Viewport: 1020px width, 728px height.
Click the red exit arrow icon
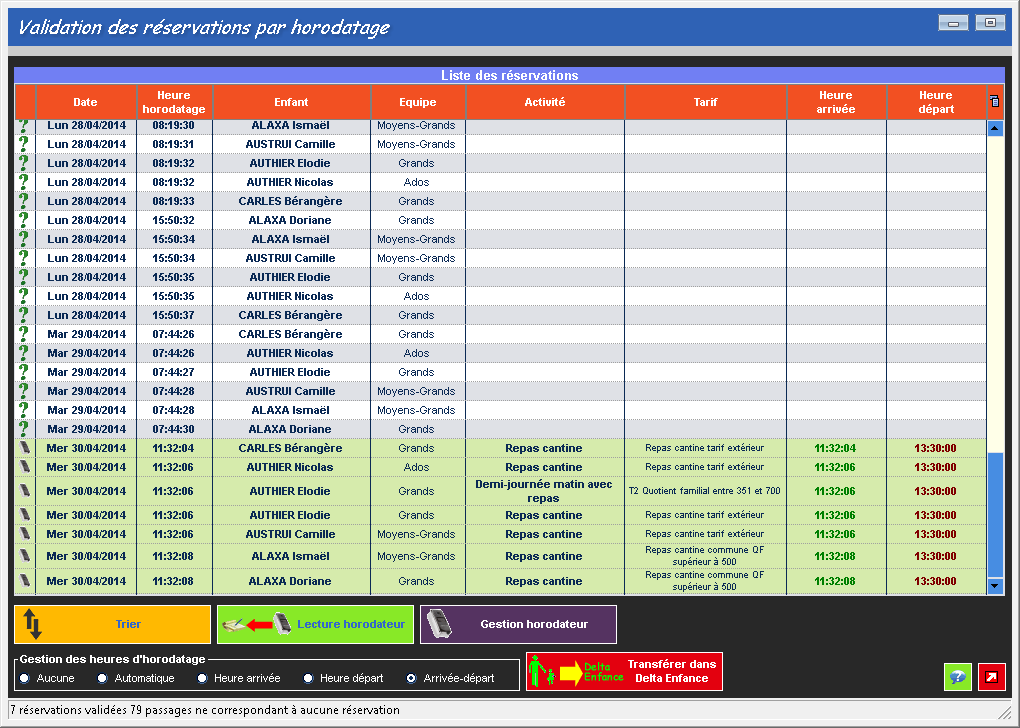[992, 677]
